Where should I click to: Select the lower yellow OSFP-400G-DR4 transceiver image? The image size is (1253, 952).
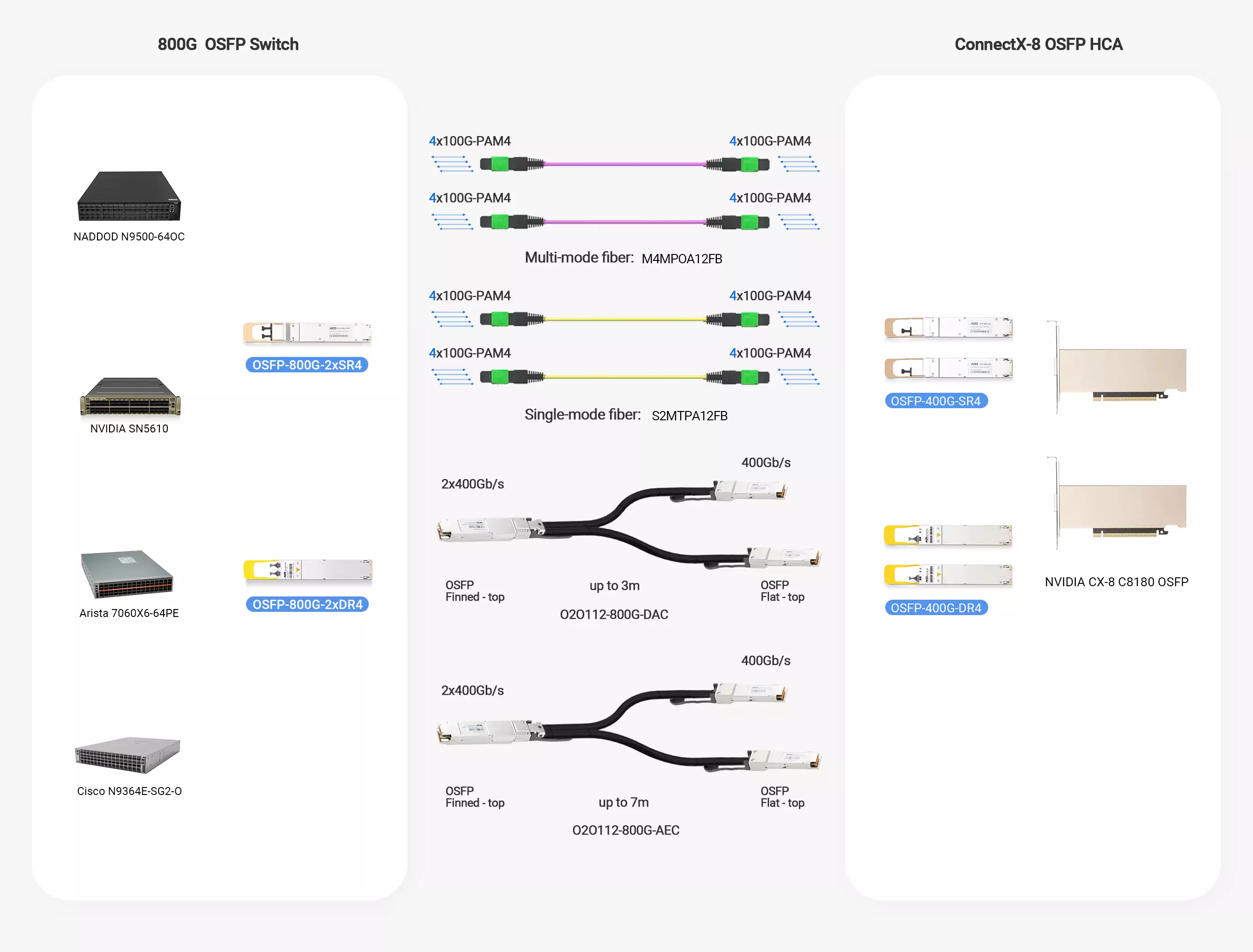pyautogui.click(x=948, y=575)
